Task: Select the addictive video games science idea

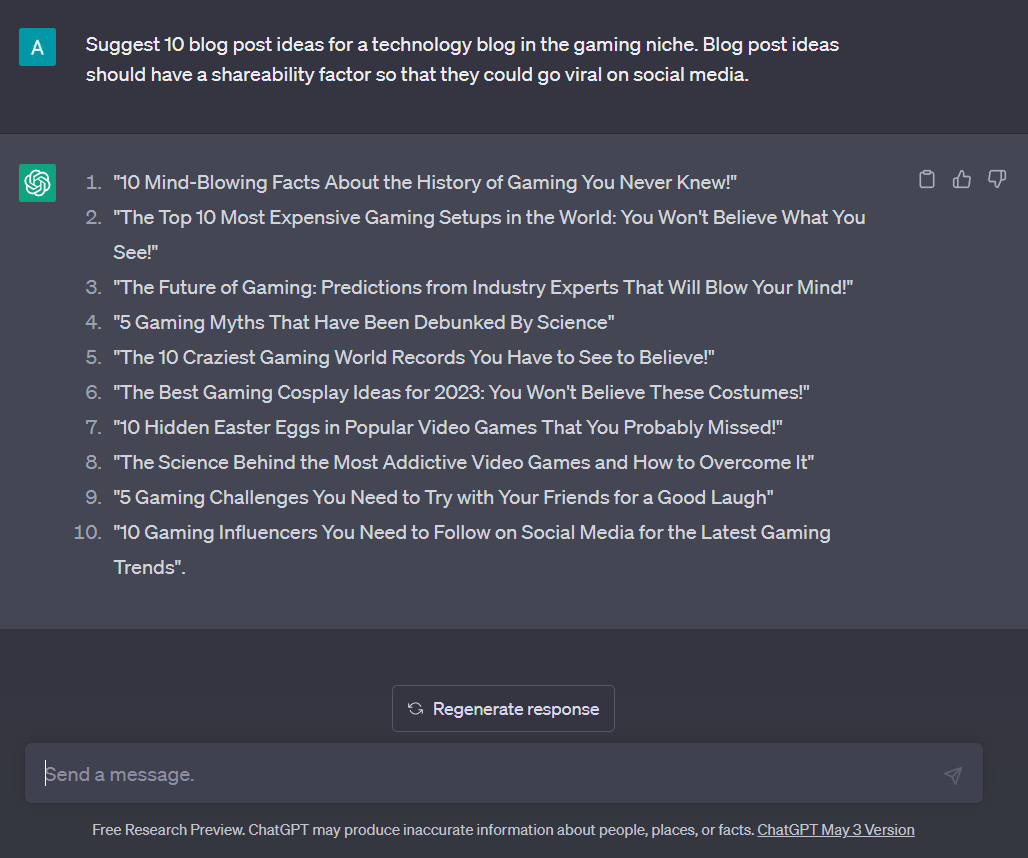Action: click(x=464, y=462)
